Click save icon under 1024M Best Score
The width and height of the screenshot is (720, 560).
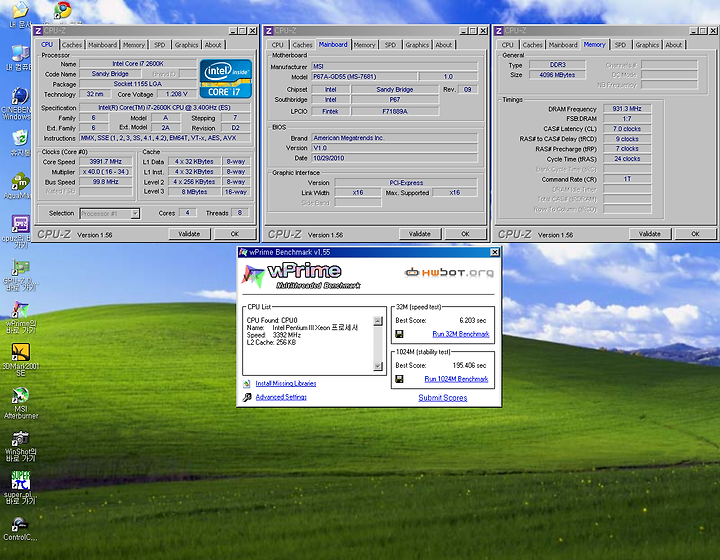click(399, 379)
